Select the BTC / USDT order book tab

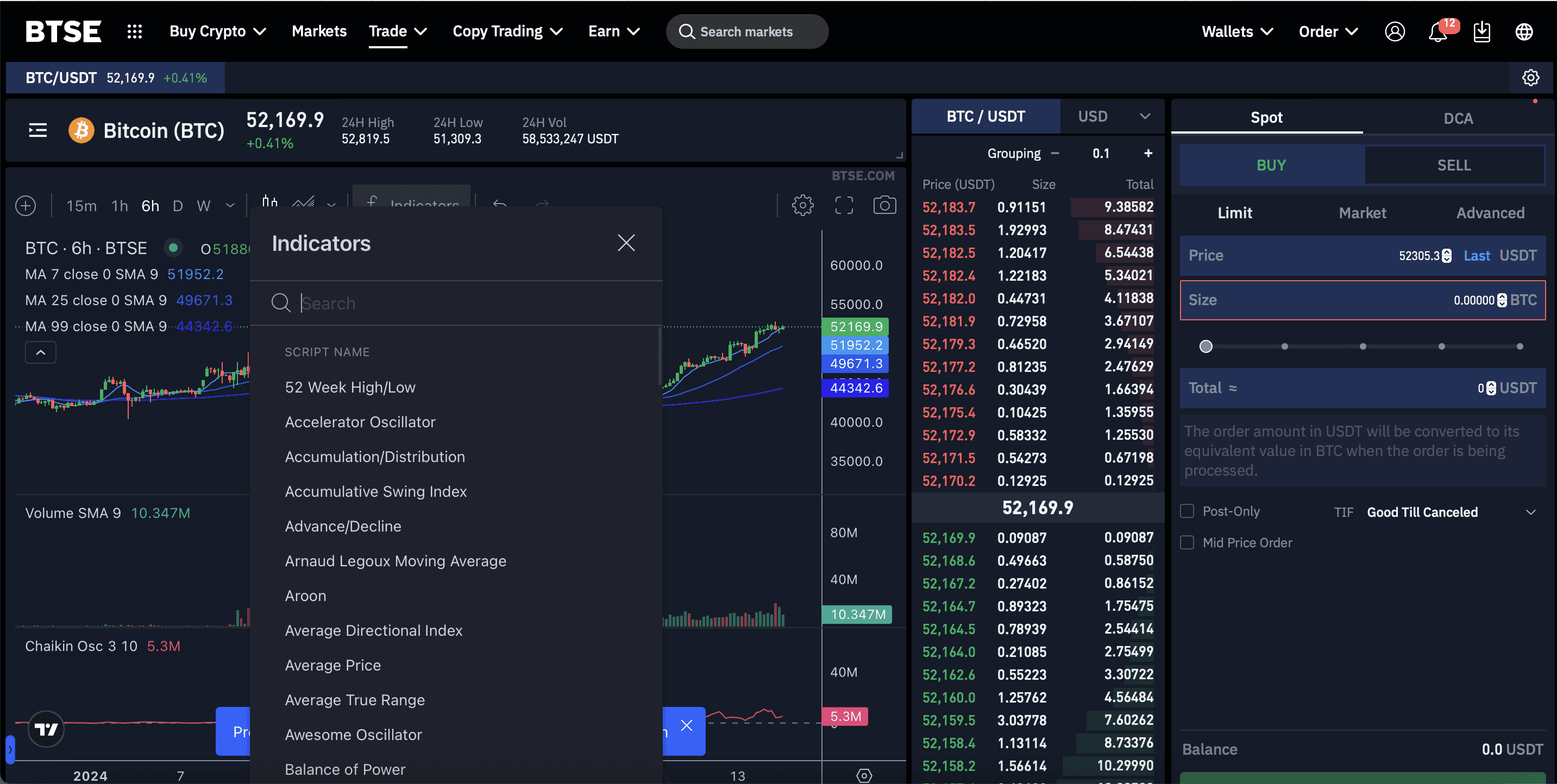coord(985,116)
